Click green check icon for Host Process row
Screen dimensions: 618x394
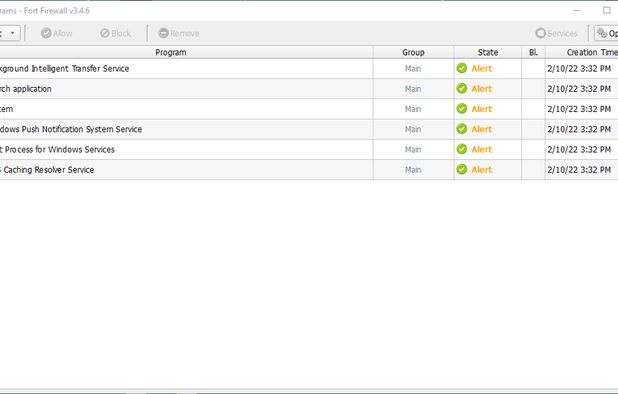pos(462,149)
